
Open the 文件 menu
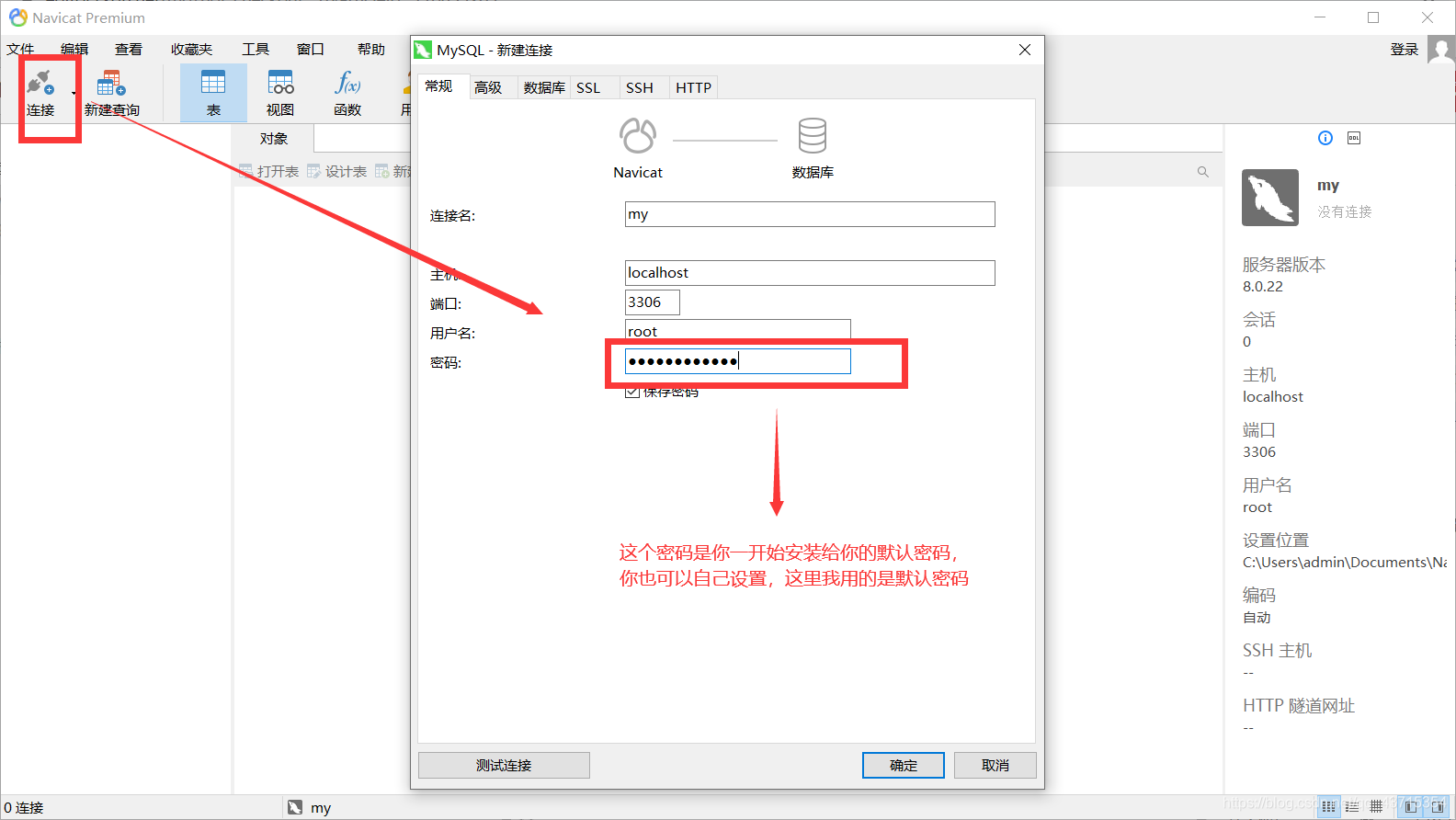(x=20, y=50)
